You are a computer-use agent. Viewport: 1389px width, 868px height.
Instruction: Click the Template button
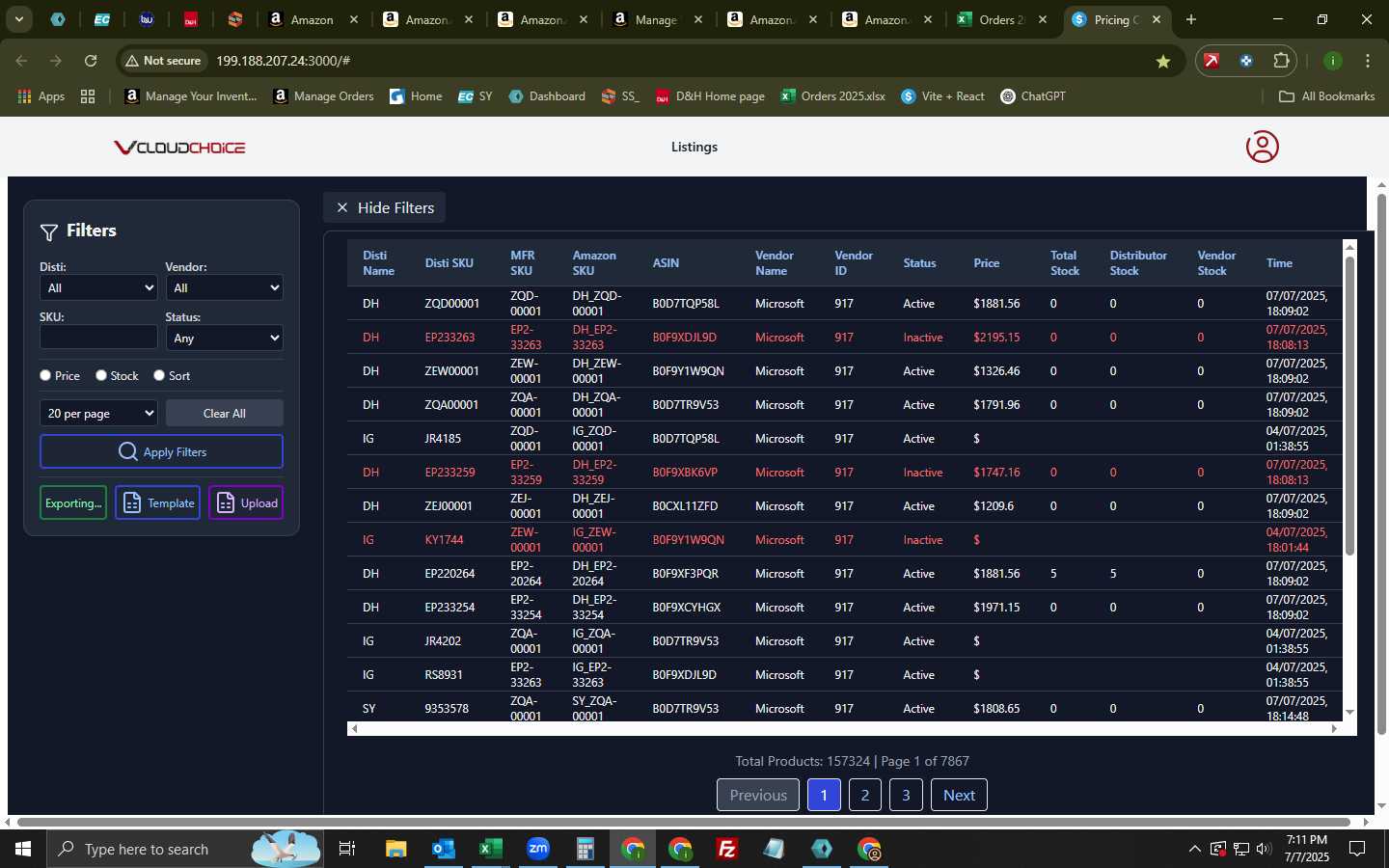(x=157, y=502)
